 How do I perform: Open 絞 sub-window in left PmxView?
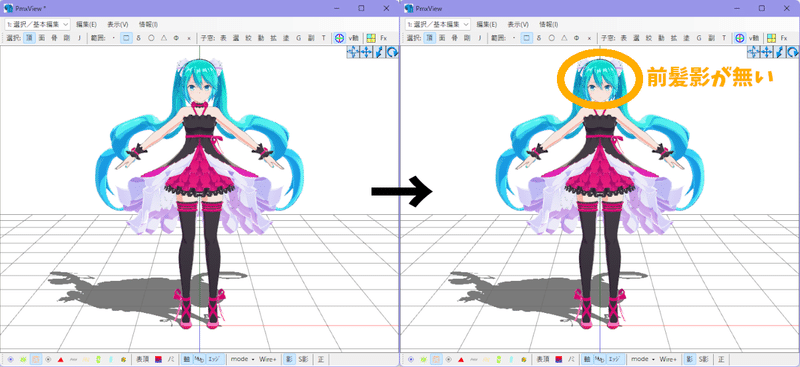(x=248, y=38)
